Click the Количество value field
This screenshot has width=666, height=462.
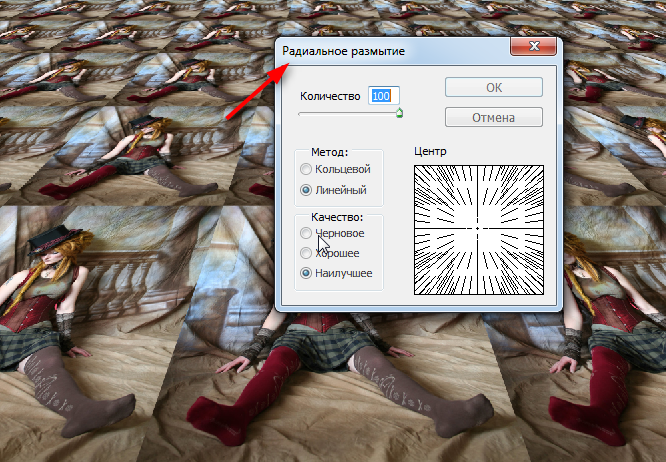(x=384, y=96)
